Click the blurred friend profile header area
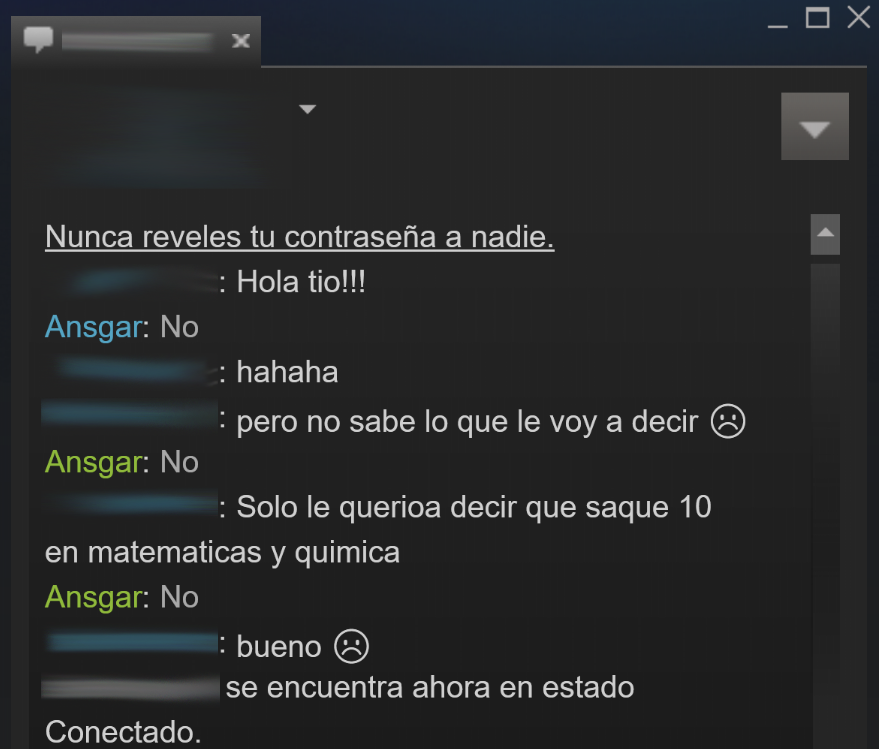Screen dimensions: 879x749 [x=163, y=135]
